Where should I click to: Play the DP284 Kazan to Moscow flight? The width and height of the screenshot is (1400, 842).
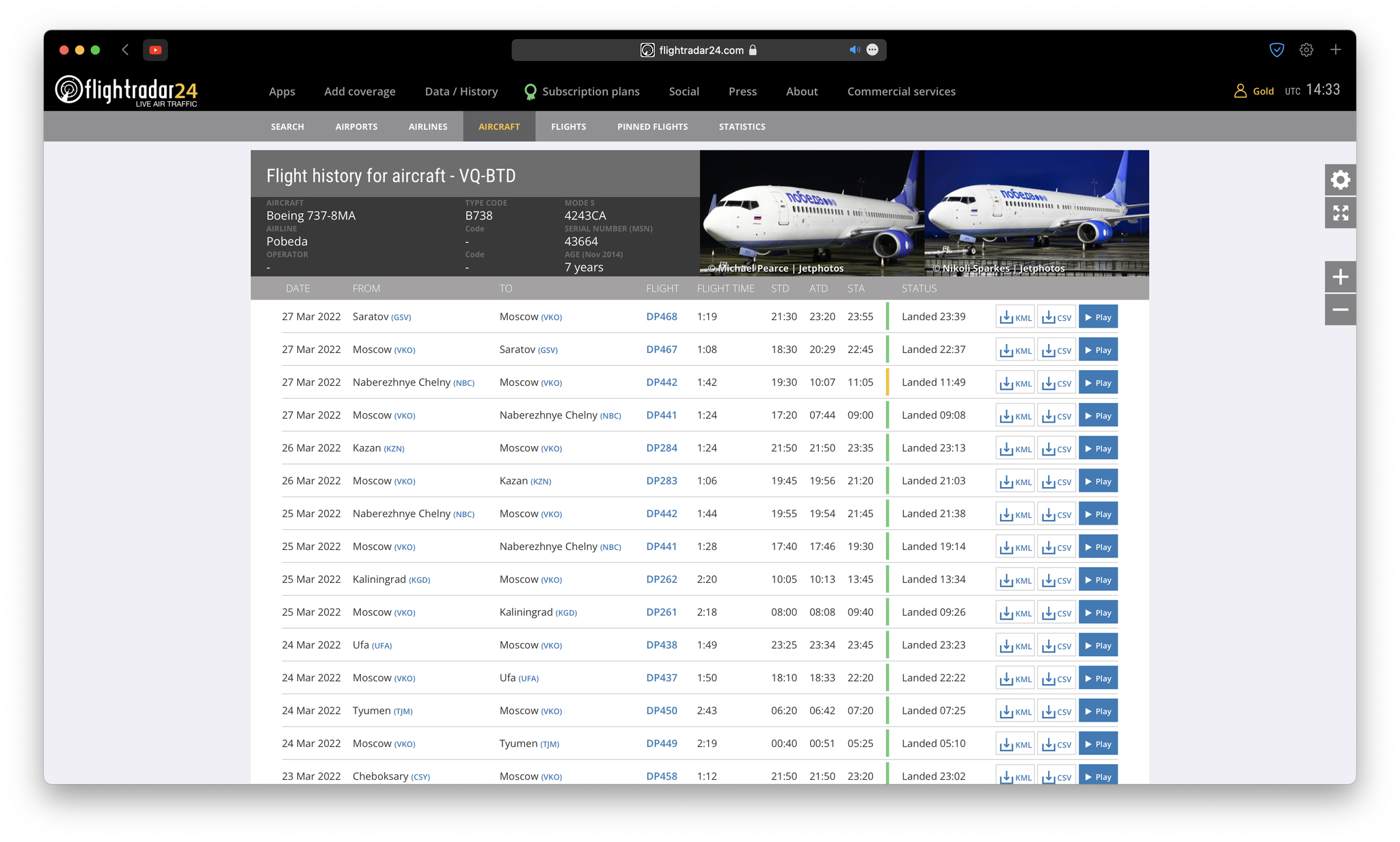point(1098,449)
